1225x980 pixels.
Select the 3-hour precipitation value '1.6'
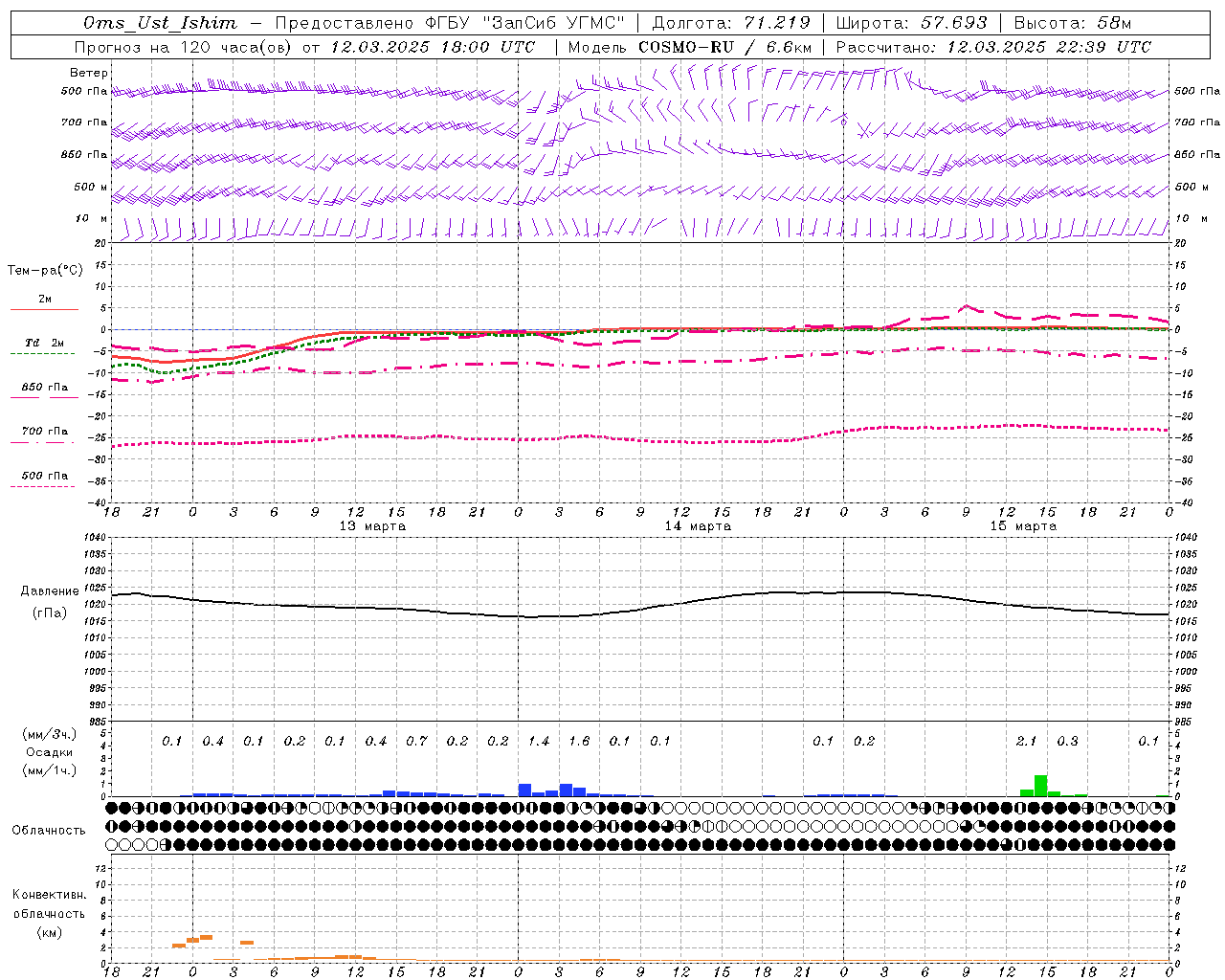tap(579, 741)
